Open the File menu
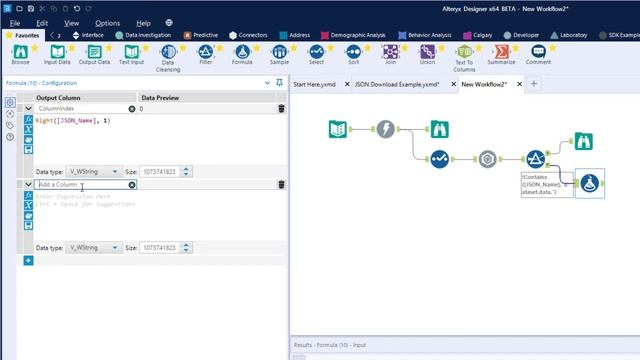 [15, 23]
